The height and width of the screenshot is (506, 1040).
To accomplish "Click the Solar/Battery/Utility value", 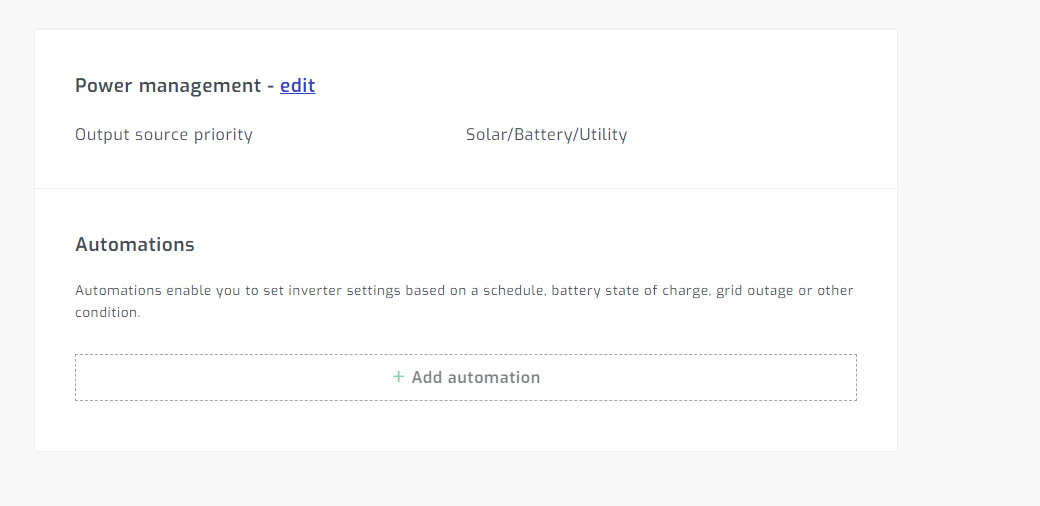I will [x=546, y=135].
